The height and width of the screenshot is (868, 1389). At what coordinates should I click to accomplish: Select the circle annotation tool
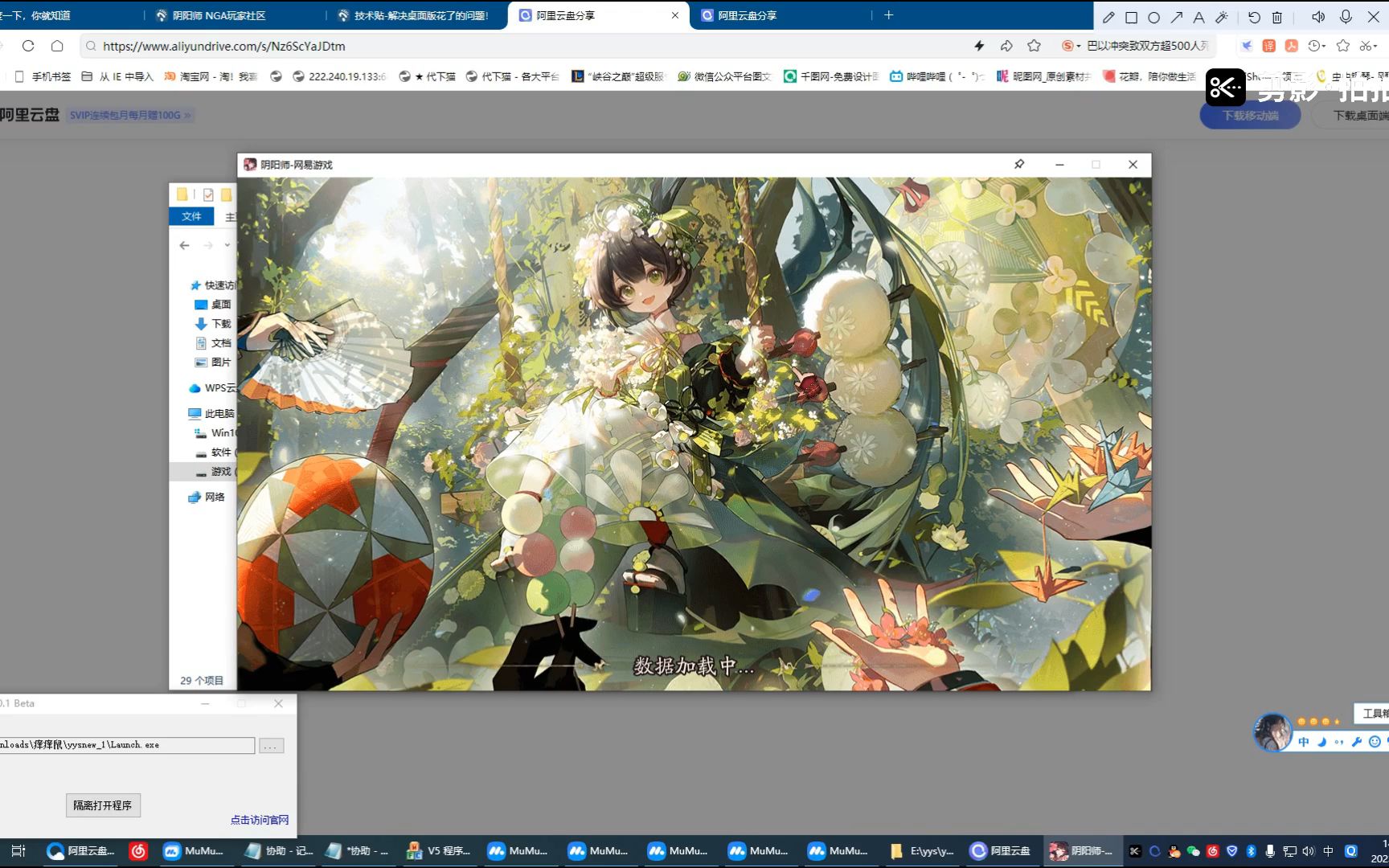click(x=1153, y=17)
